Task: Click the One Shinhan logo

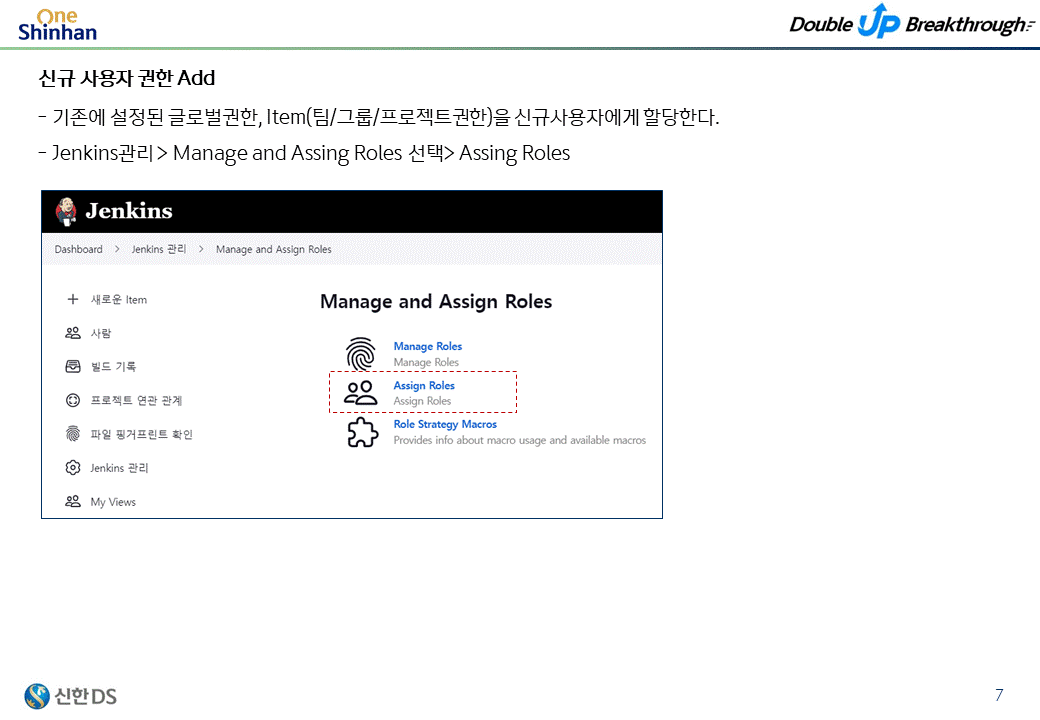Action: point(57,25)
